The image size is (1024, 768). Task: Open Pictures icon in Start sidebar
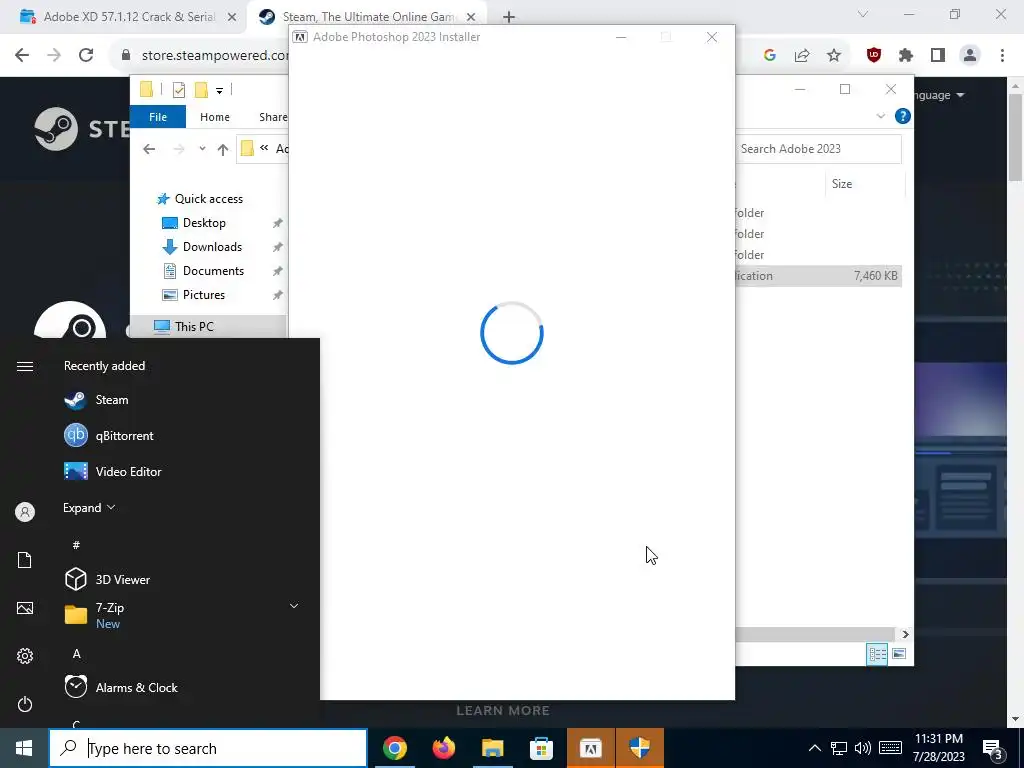25,608
